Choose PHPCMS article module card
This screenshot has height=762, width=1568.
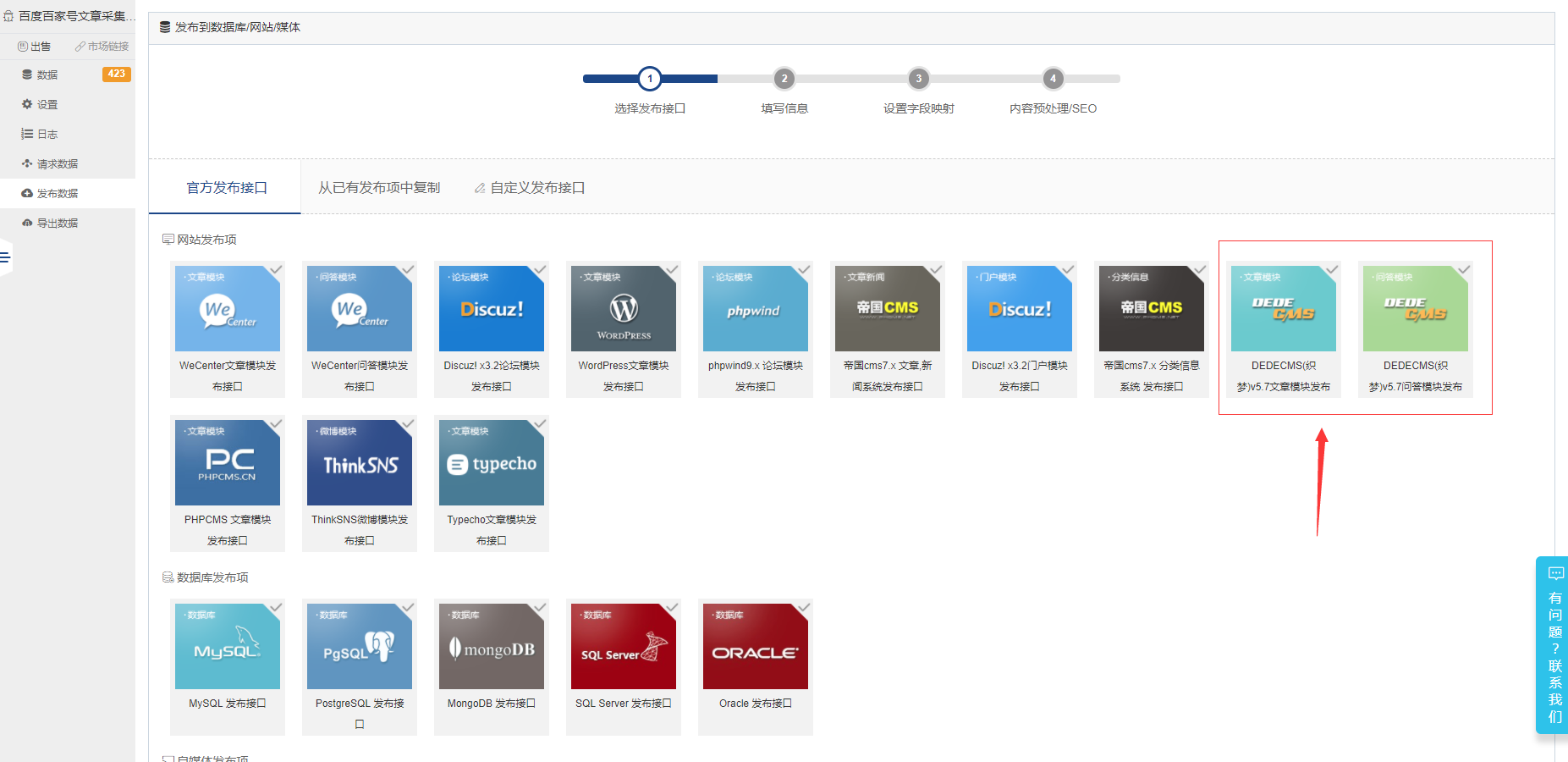point(228,483)
